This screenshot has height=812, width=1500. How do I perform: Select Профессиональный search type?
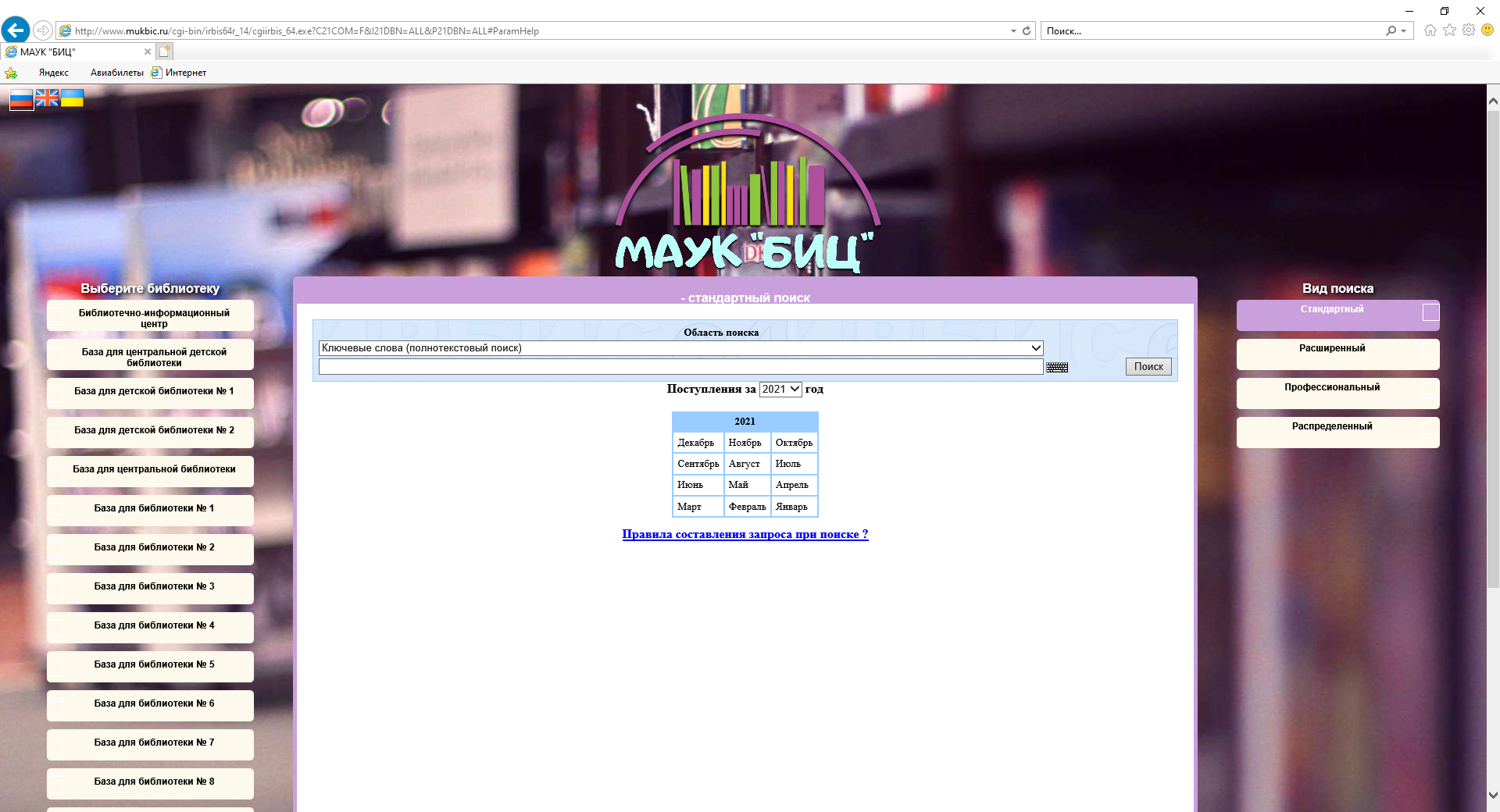point(1337,394)
